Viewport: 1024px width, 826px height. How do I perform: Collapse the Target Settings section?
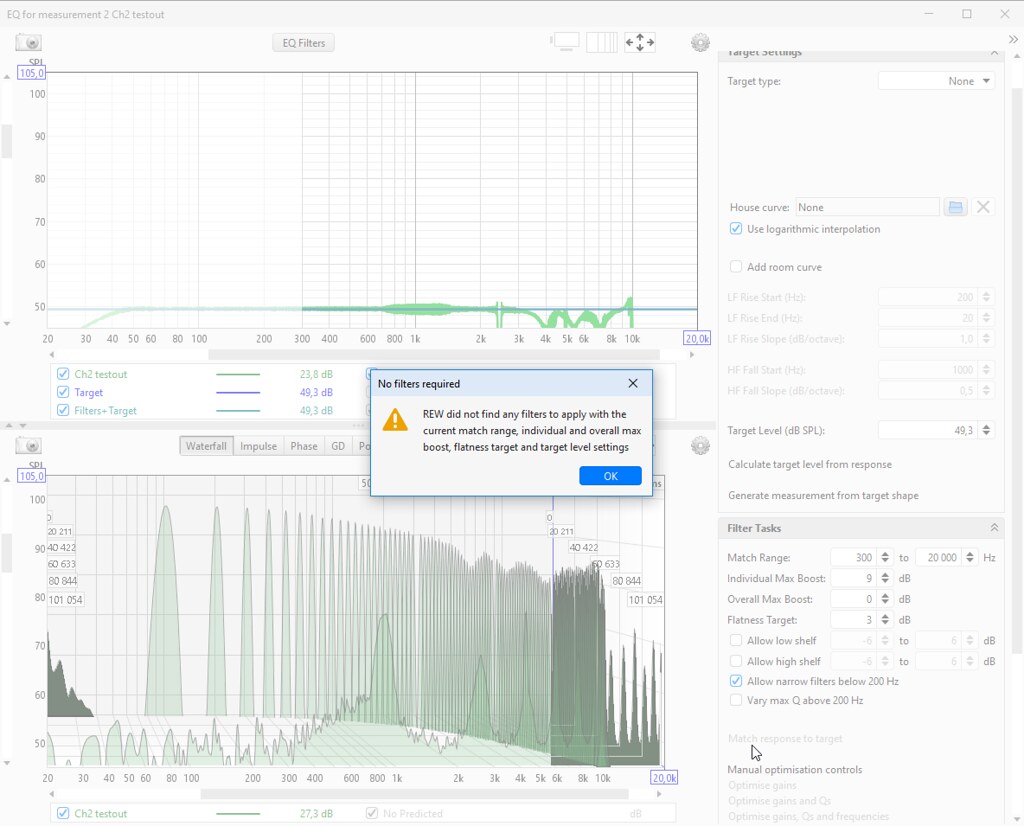click(994, 53)
